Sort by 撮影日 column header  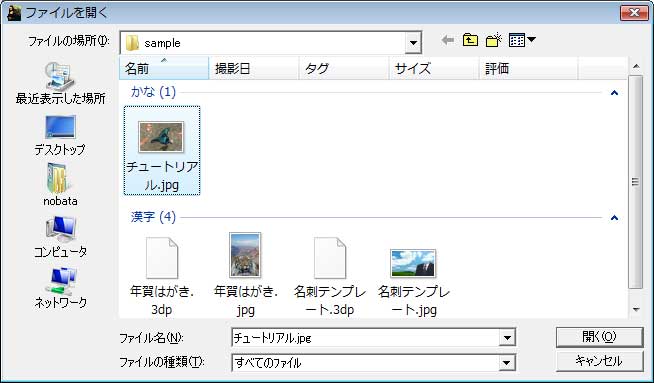pyautogui.click(x=254, y=68)
